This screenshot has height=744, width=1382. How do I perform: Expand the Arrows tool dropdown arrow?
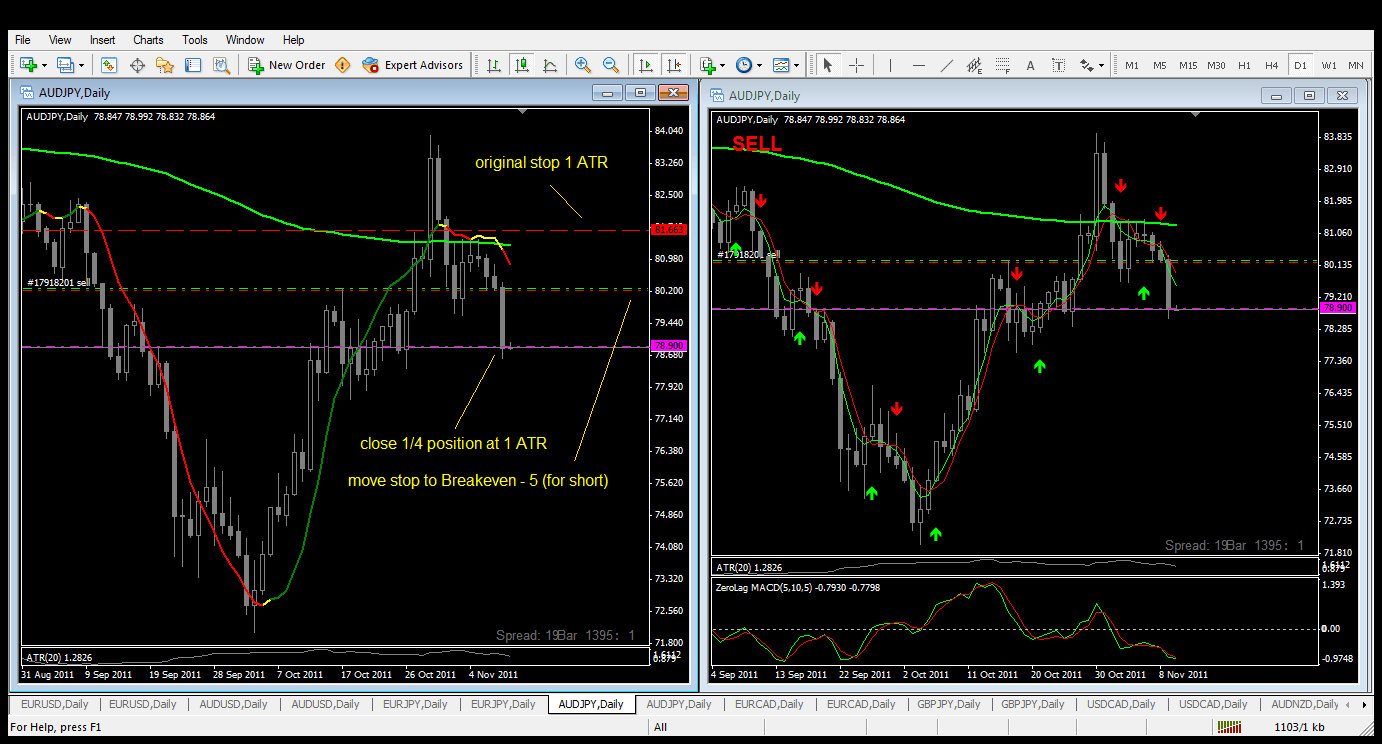click(1101, 65)
